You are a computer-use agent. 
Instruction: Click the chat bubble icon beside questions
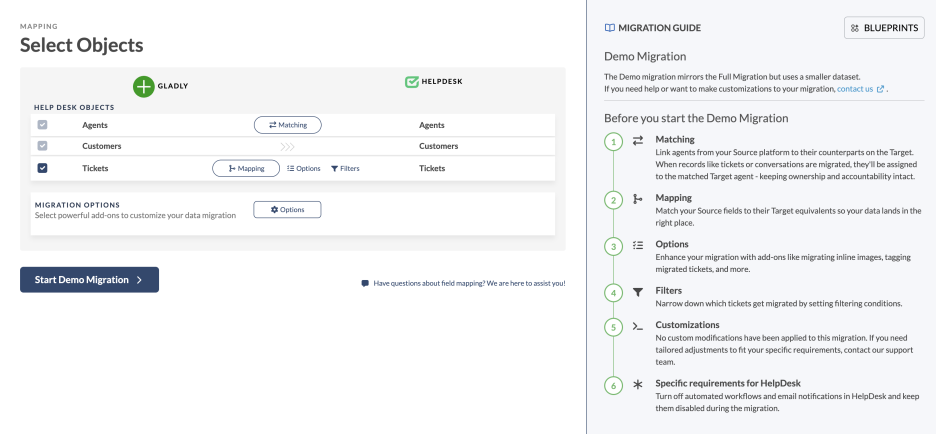(365, 284)
